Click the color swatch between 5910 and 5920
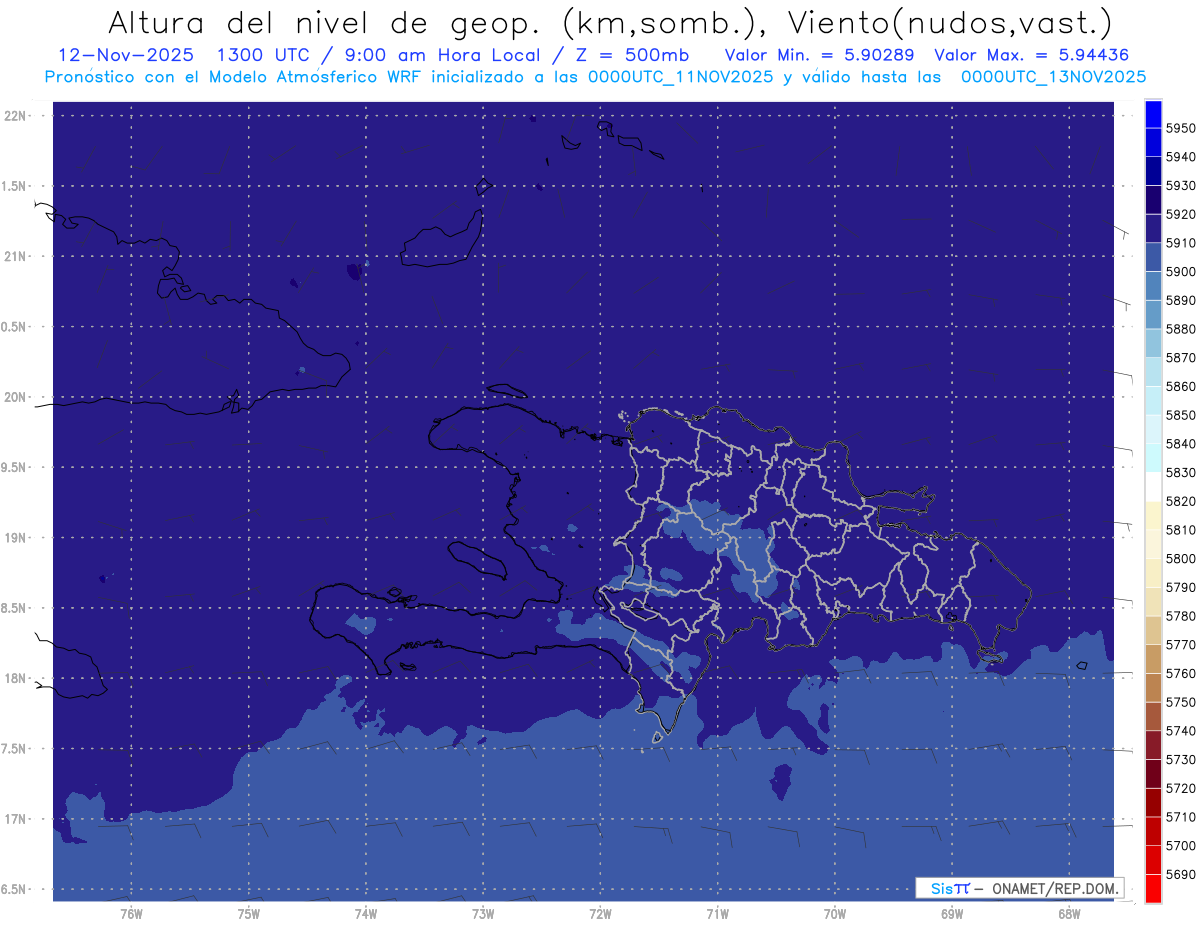This screenshot has height=927, width=1200. 1153,228
